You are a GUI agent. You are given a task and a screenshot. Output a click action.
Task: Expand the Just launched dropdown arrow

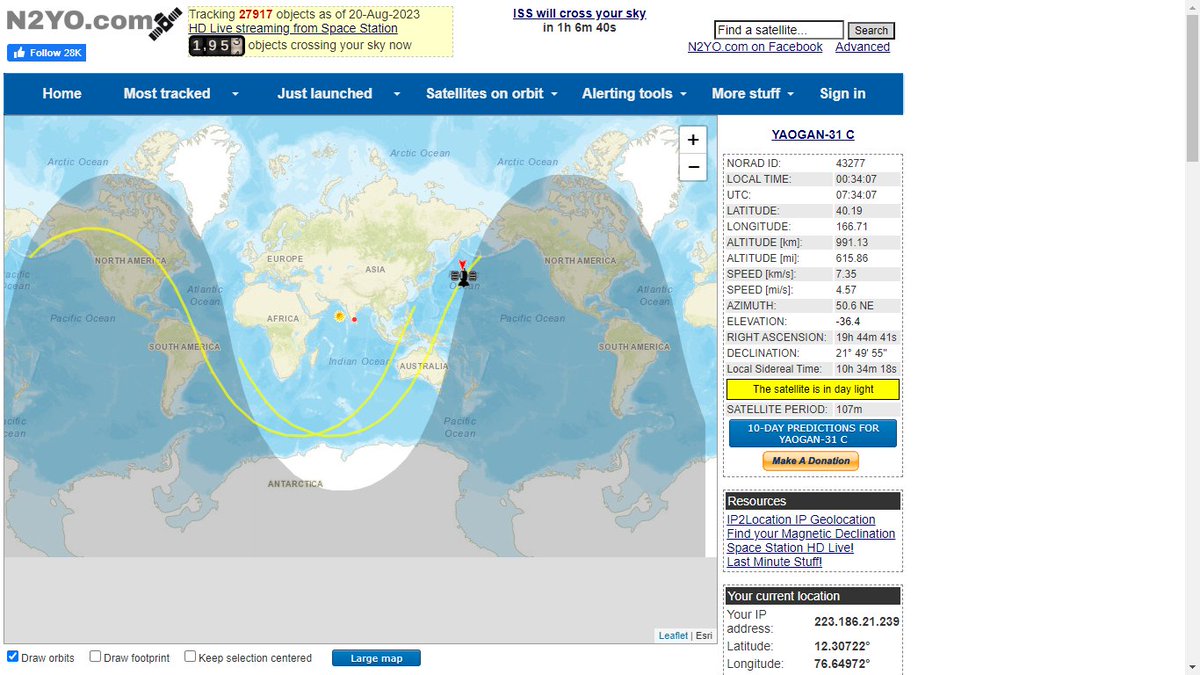397,94
